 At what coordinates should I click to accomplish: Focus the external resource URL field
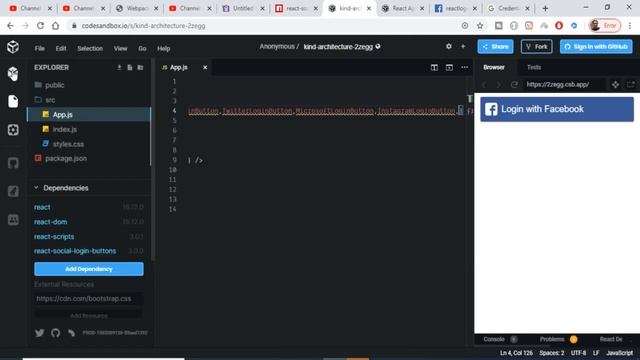tap(89, 299)
